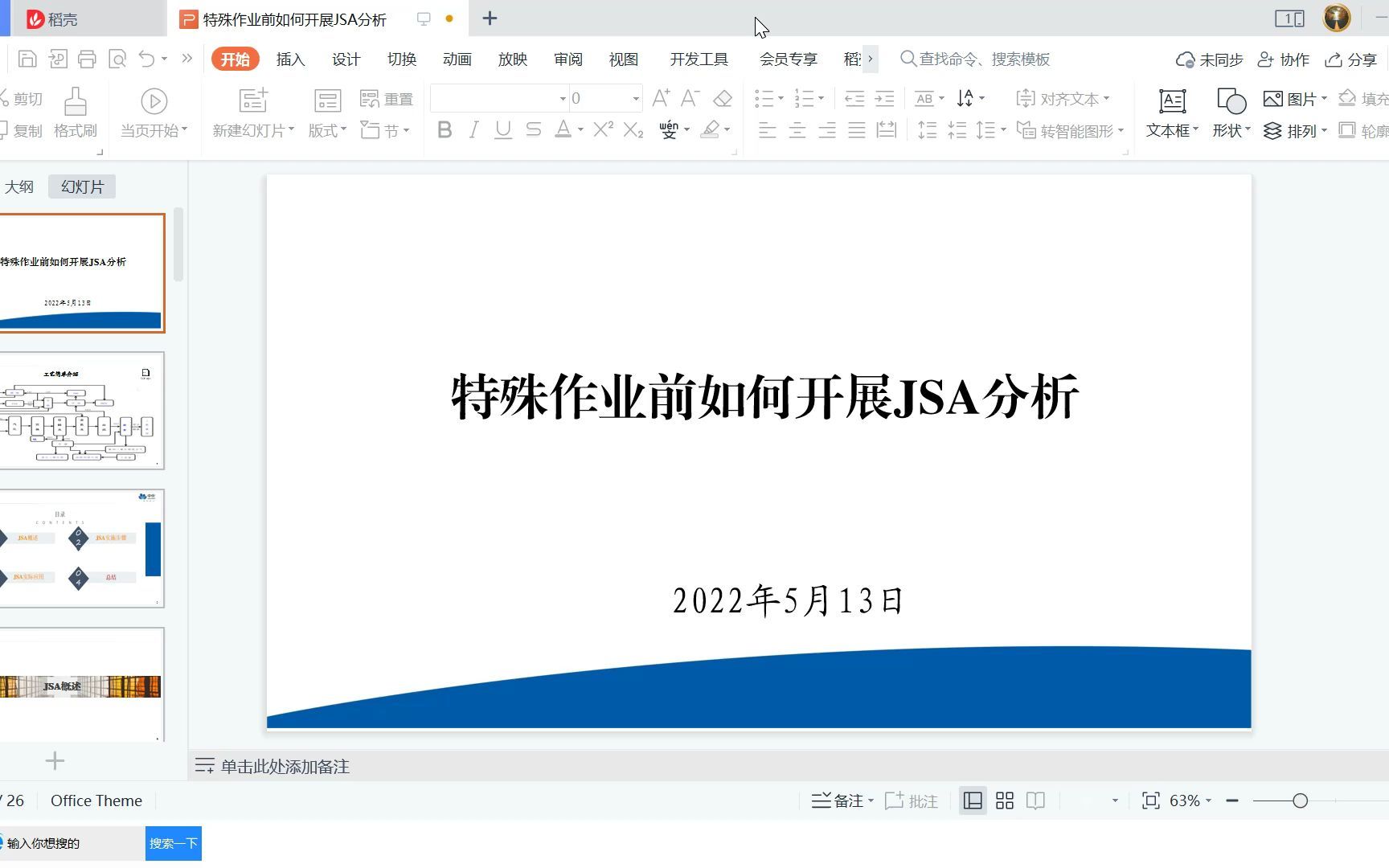Toggle Normal view button in status bar
The width and height of the screenshot is (1389, 868).
(973, 800)
